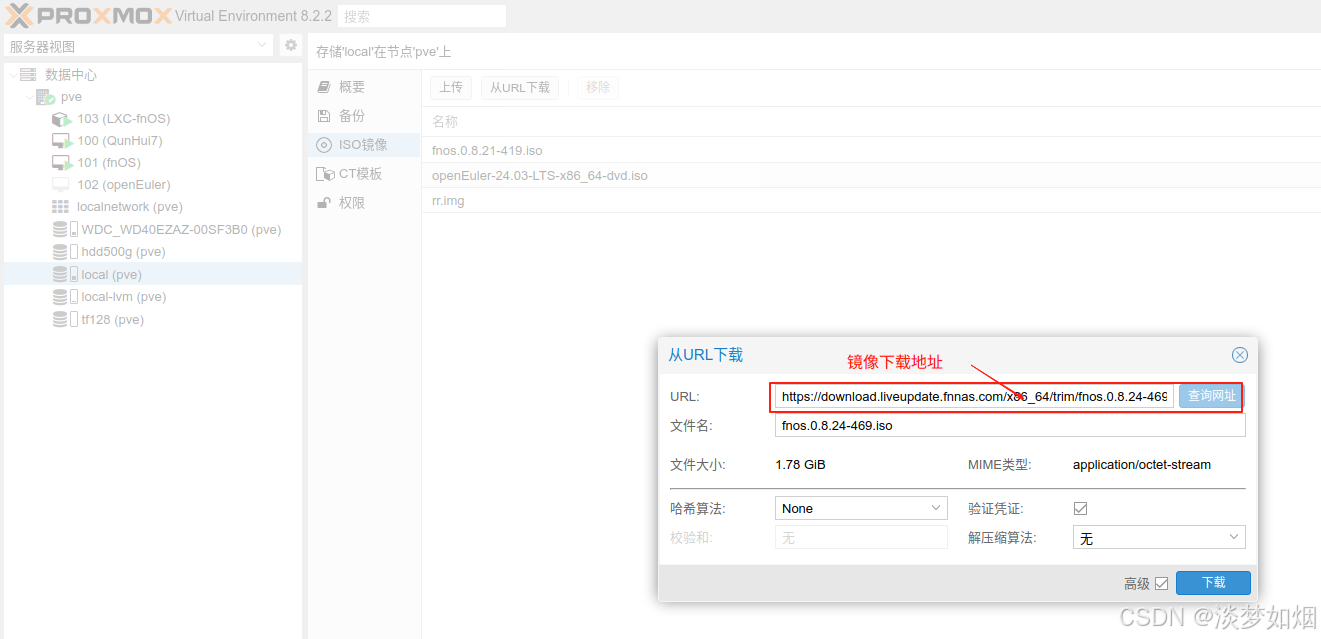The image size is (1321, 639).
Task: Select WDC_WD40EZAZ-00SF3B0 (pve) storage
Action: click(x=181, y=230)
